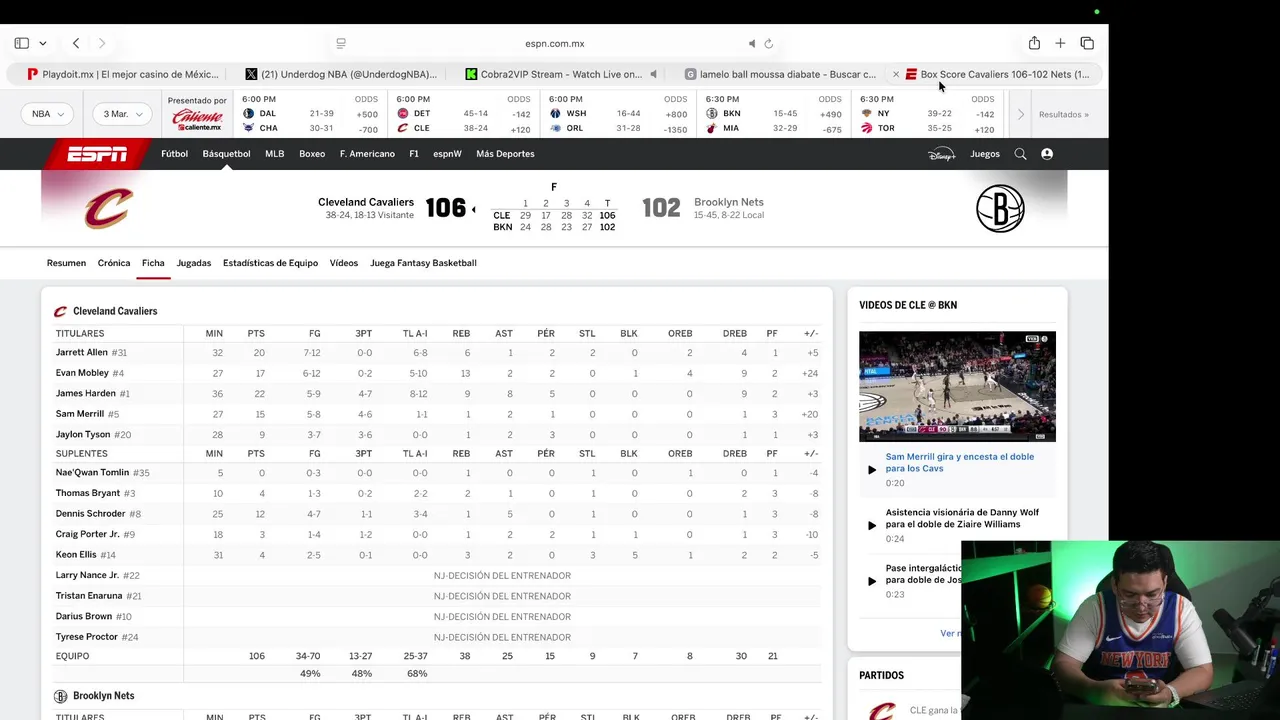
Task: Switch to the lamelo ball moussa diabate tab
Action: click(779, 74)
